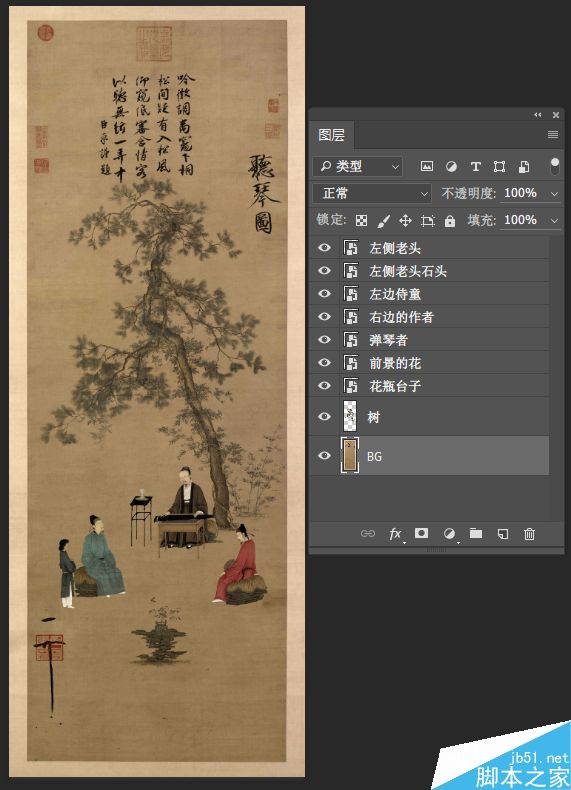Viewport: 571px width, 790px height.
Task: Click the Layers panel vertical scrollbar
Action: [x=556, y=378]
